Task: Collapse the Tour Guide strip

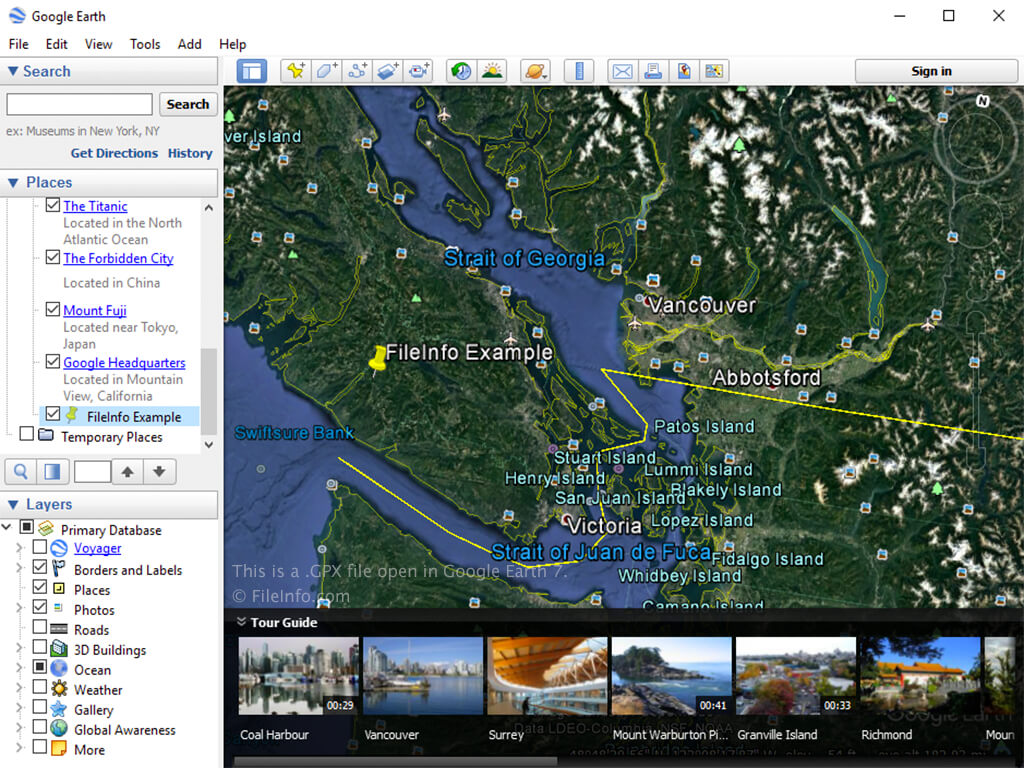Action: click(x=241, y=622)
